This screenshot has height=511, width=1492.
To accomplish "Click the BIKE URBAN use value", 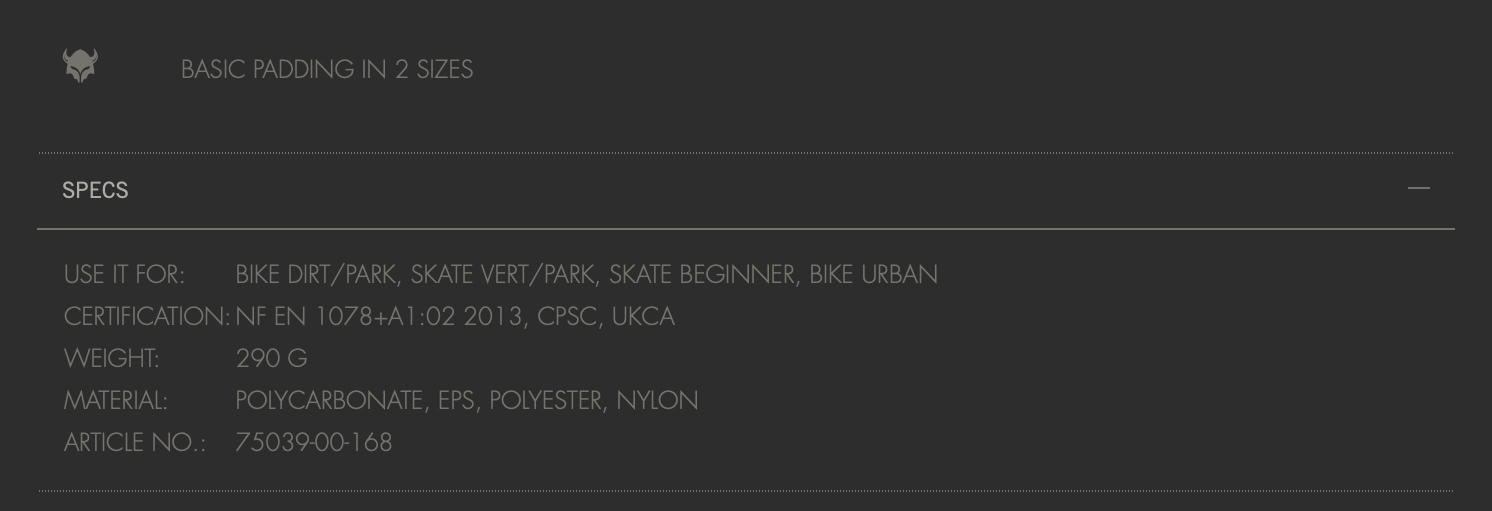I will click(873, 274).
